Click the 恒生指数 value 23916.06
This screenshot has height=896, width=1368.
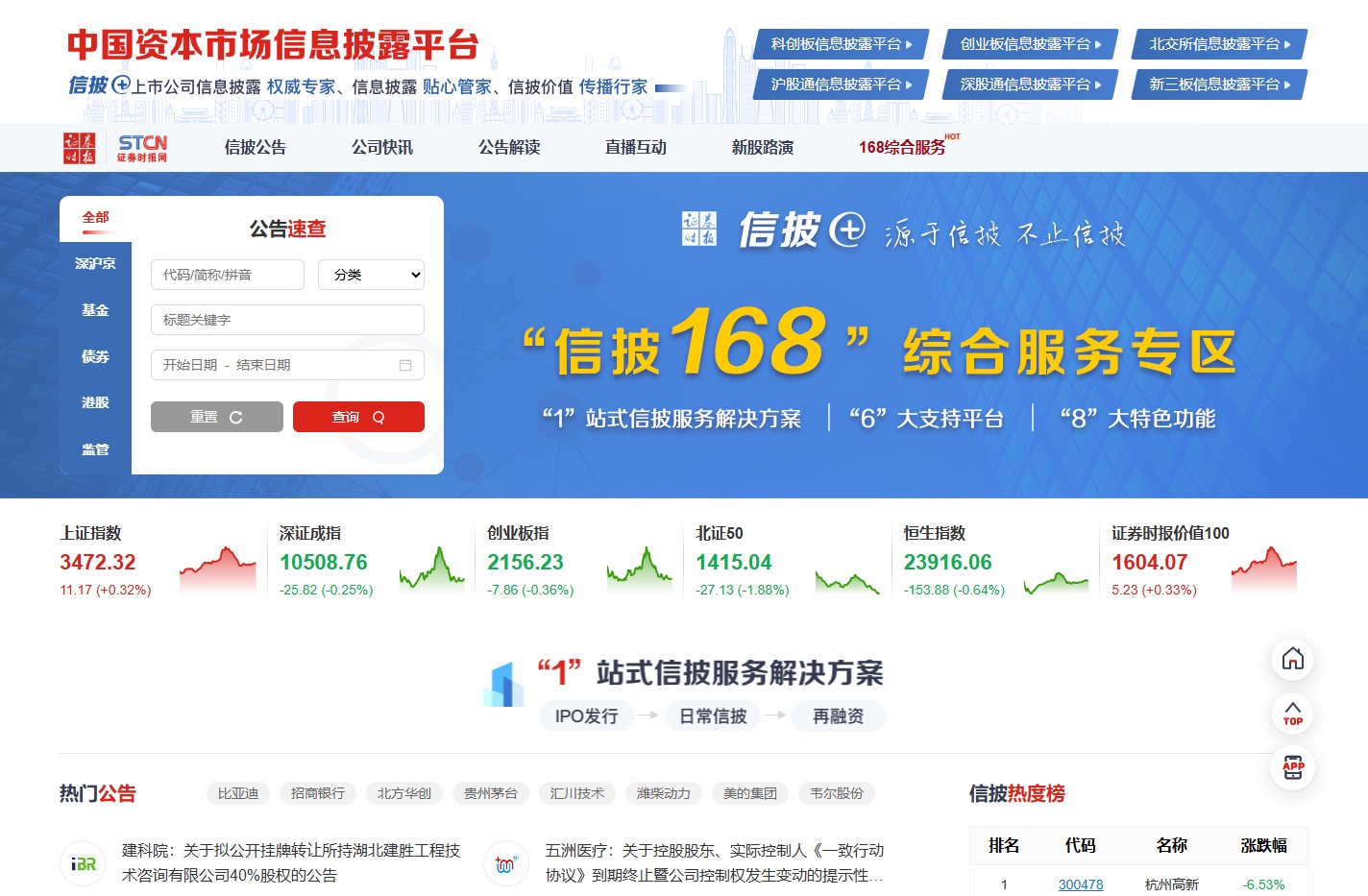point(948,562)
